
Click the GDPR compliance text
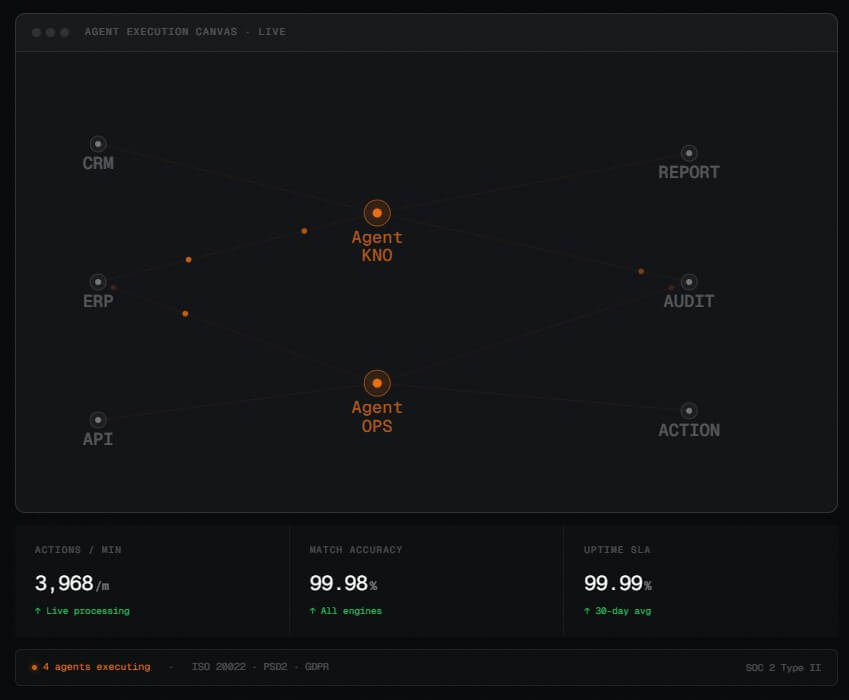pyautogui.click(x=317, y=667)
